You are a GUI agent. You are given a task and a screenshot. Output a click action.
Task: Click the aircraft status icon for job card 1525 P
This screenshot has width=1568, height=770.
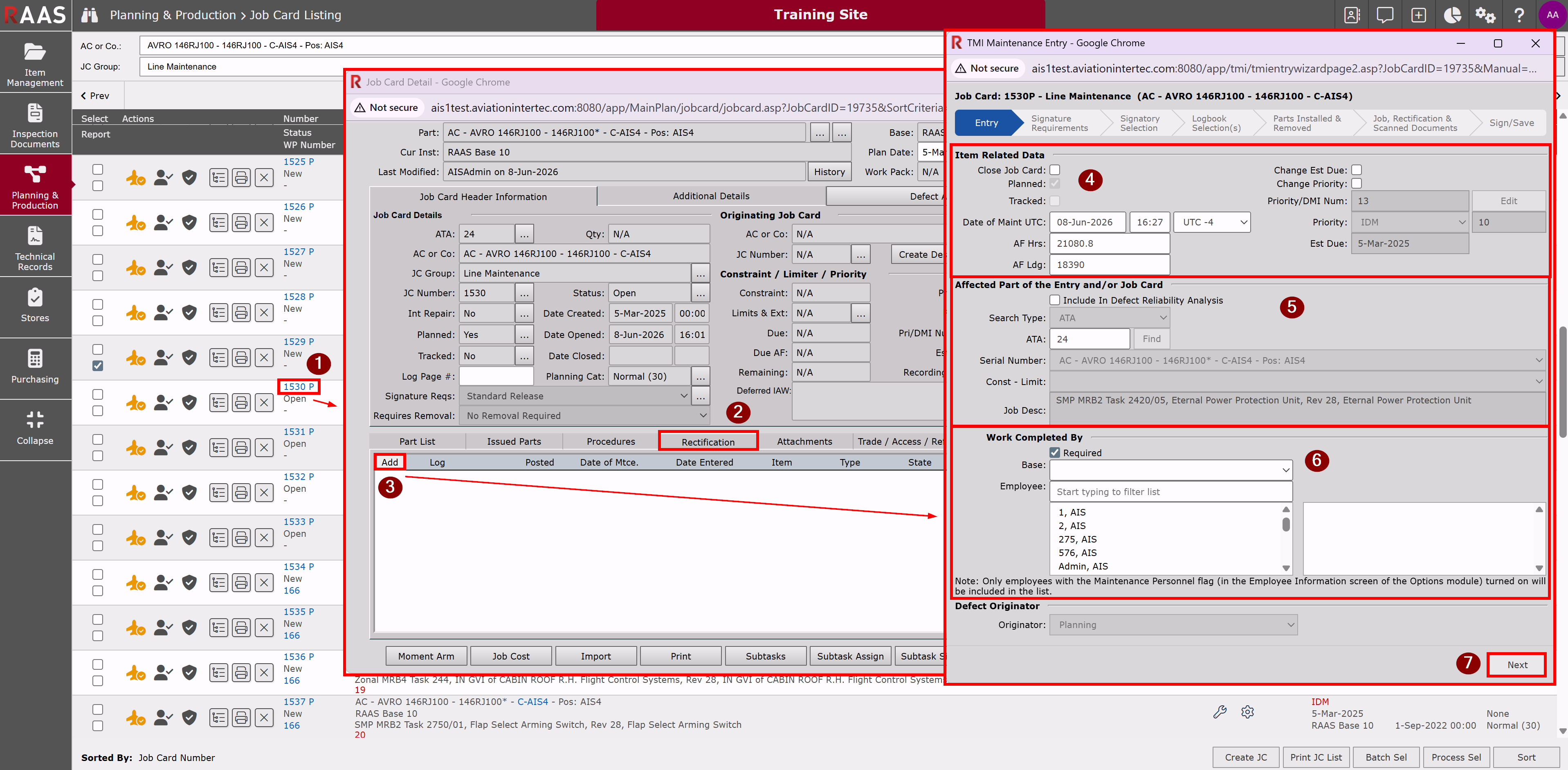(x=135, y=178)
